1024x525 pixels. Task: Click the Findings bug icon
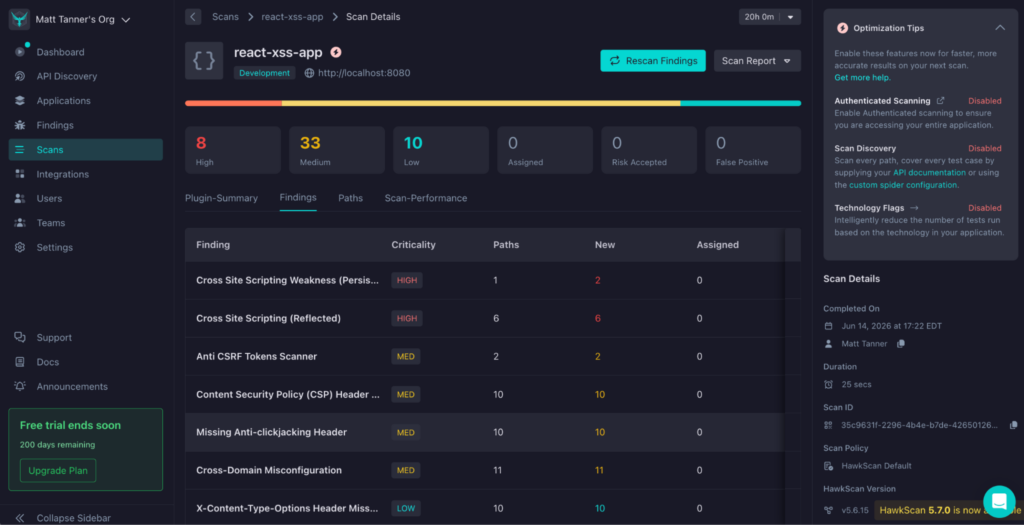[20, 125]
